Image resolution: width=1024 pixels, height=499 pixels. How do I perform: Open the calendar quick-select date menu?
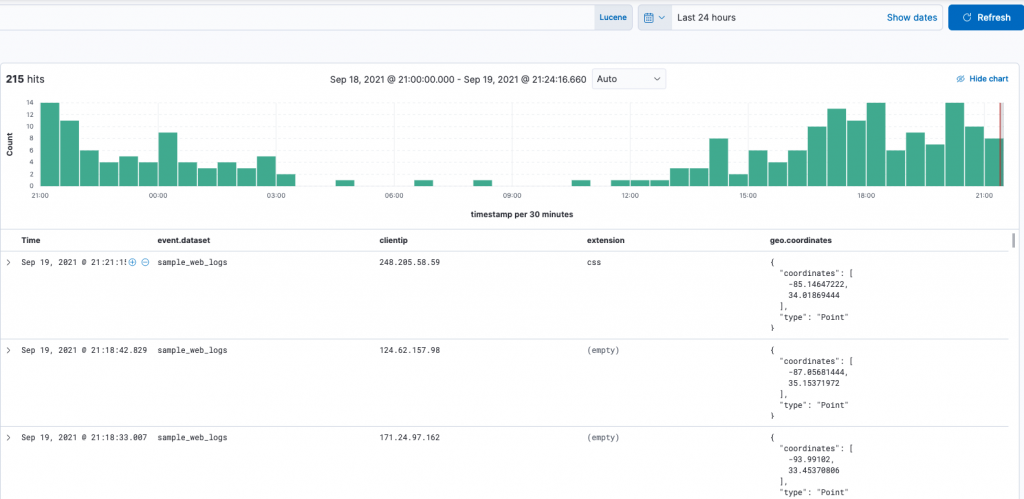click(x=654, y=18)
